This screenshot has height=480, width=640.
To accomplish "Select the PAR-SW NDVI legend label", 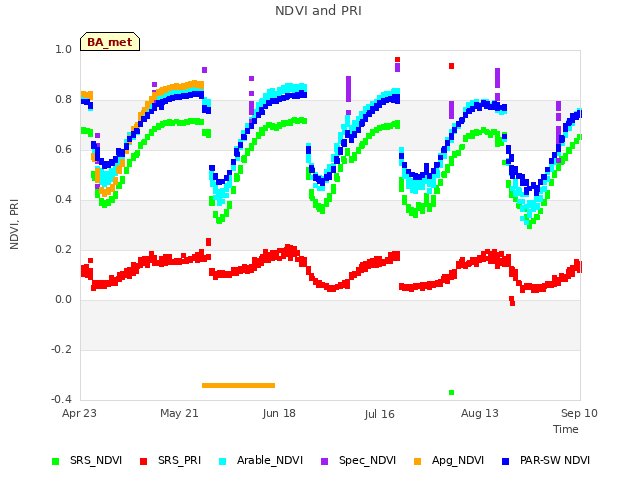I will pyautogui.click(x=555, y=460).
